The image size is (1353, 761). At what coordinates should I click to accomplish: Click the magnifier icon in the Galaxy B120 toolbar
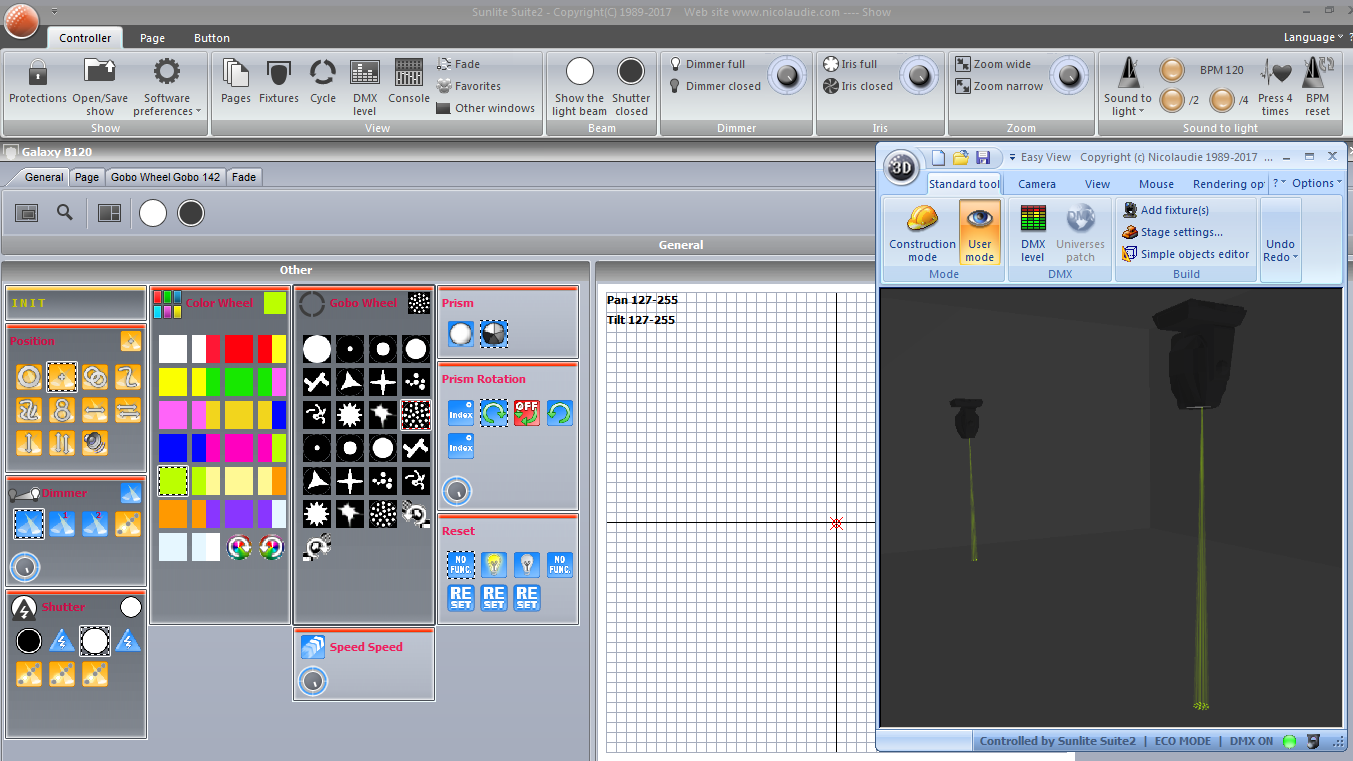pyautogui.click(x=65, y=212)
